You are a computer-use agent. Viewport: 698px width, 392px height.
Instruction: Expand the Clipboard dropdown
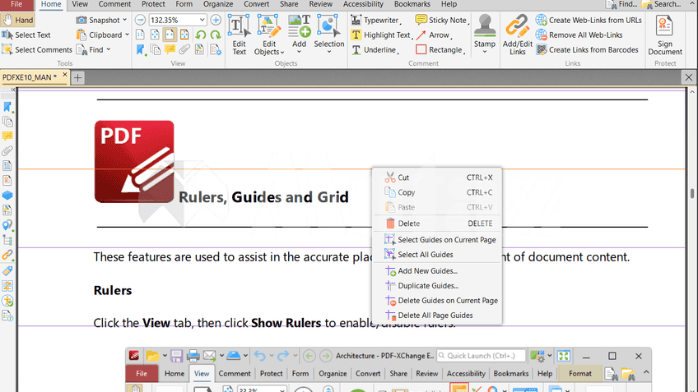coord(127,35)
